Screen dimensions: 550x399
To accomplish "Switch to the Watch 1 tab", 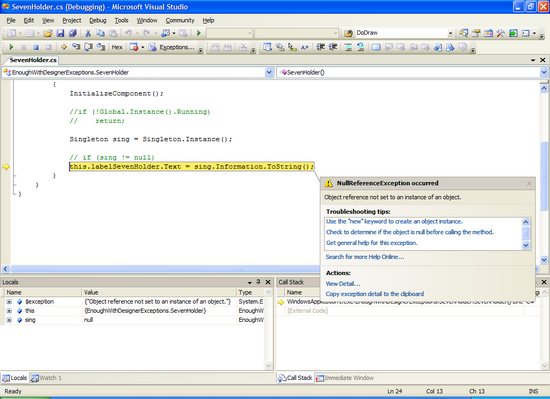I will 46,378.
